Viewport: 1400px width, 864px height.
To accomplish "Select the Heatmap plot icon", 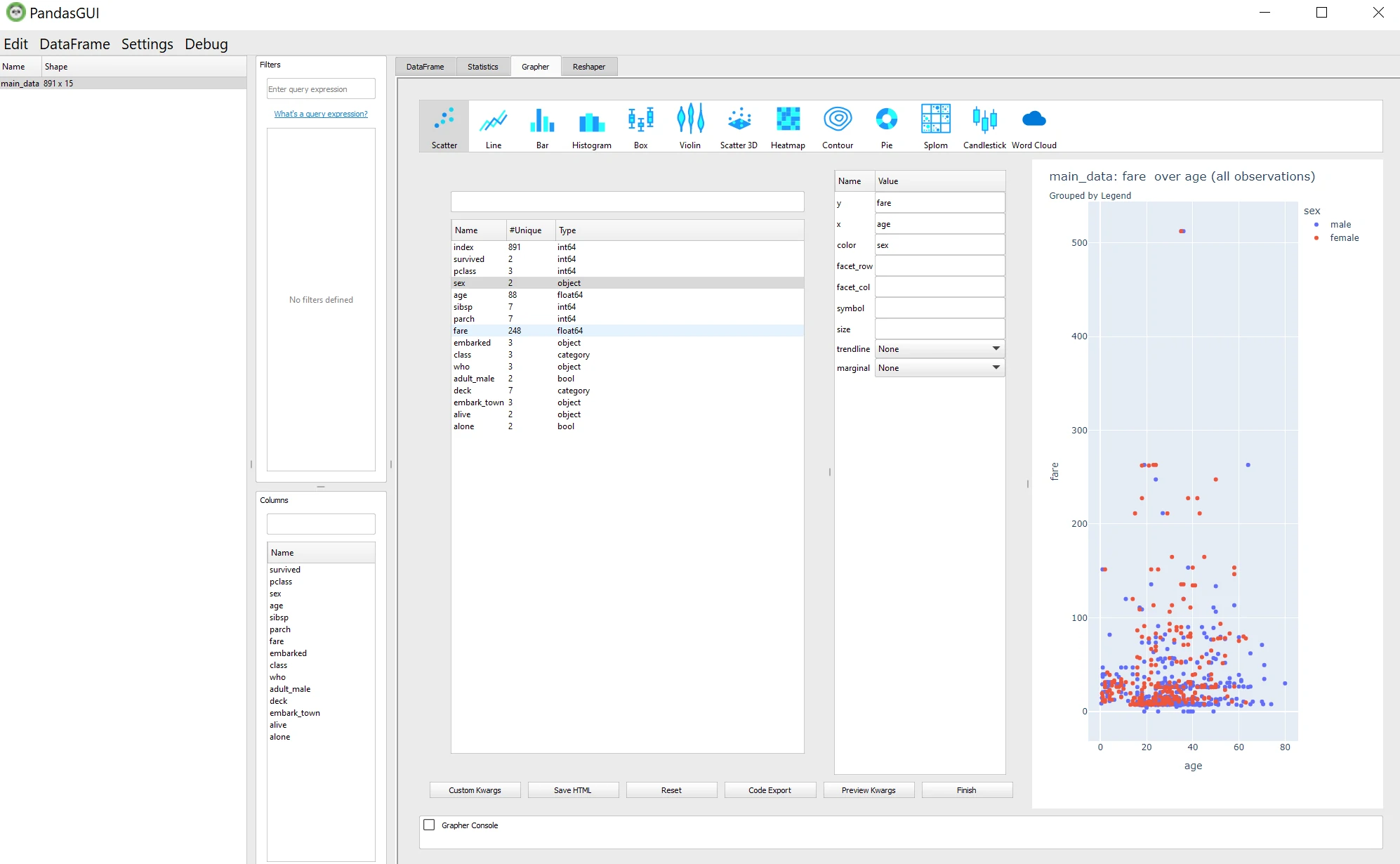I will point(788,126).
